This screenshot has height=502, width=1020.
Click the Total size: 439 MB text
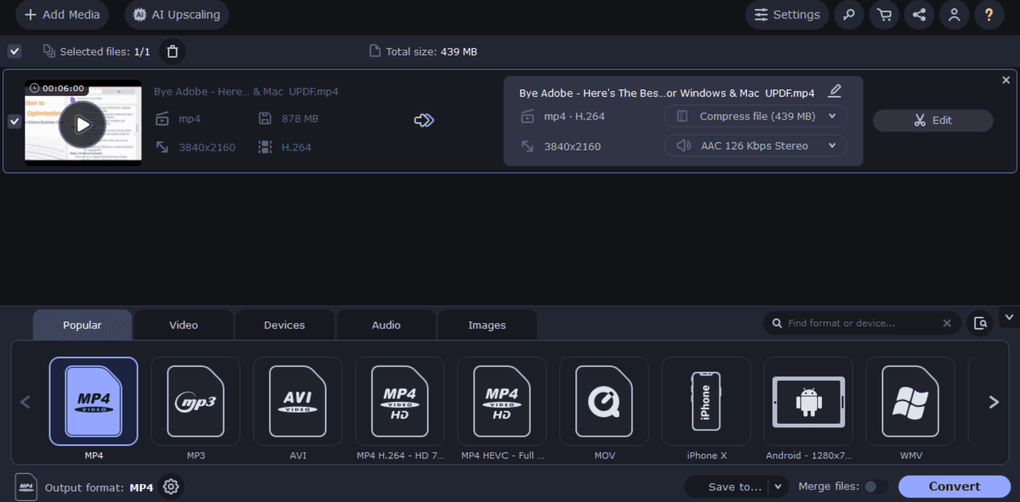click(431, 51)
